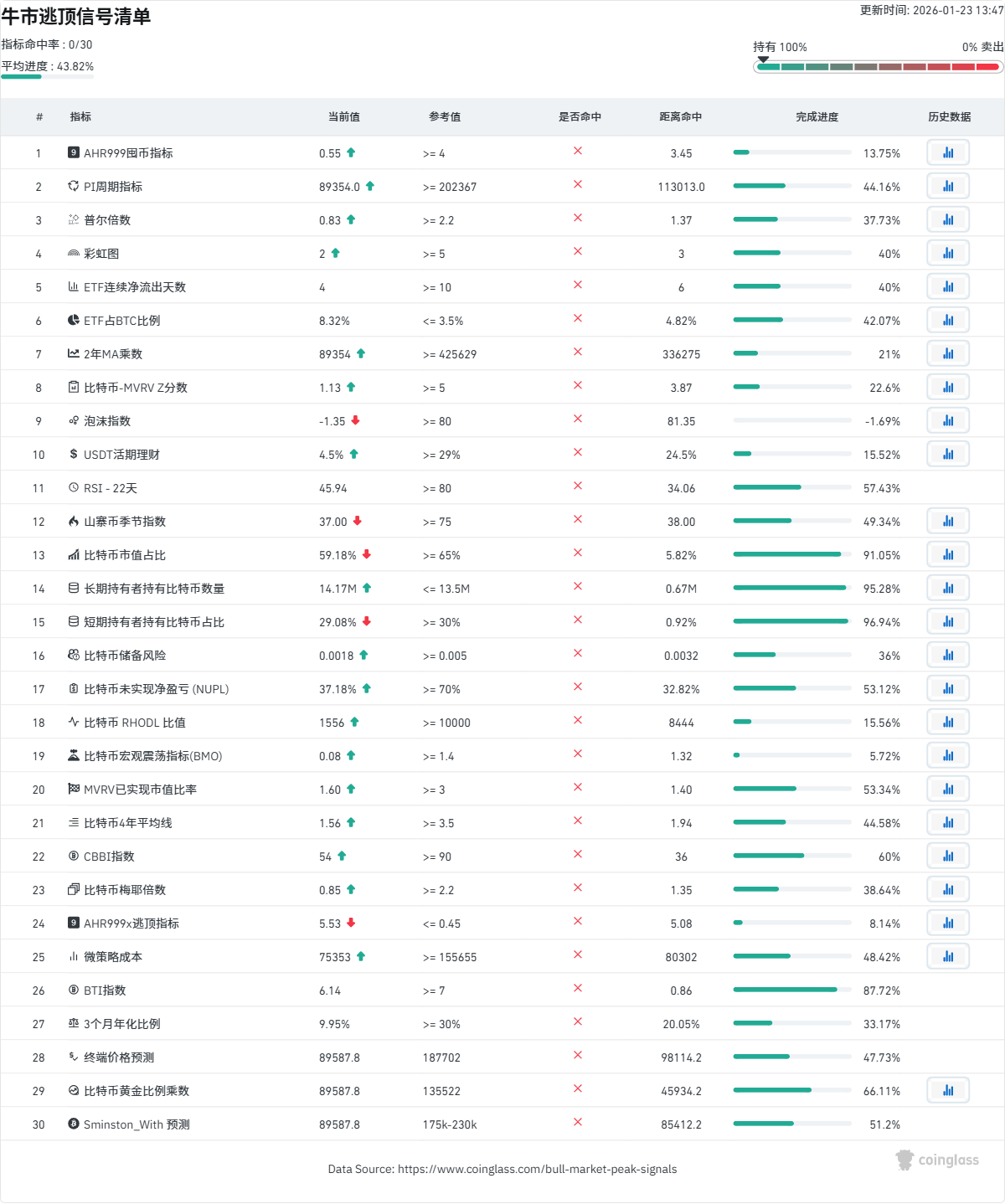Screen dimensions: 1005x1204
Task: Open the 比特币-MVRV Z分数 indicator
Action: (135, 388)
